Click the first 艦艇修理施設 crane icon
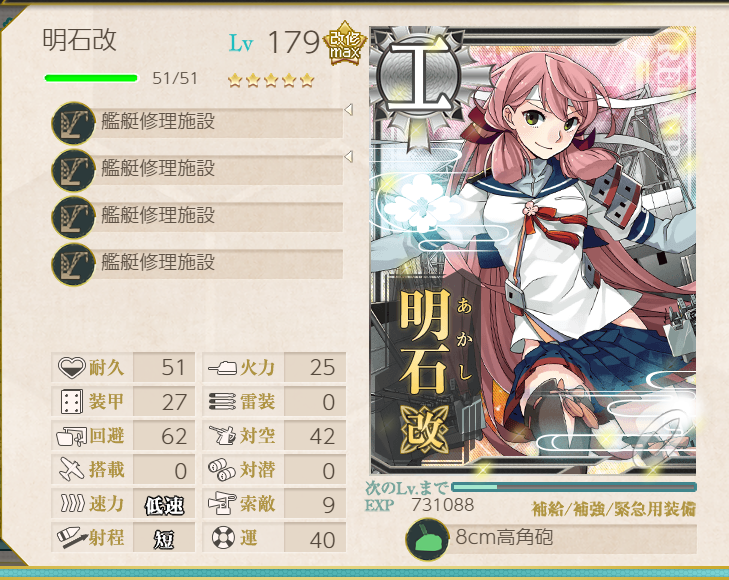Screen dimensions: 729x580 73,124
